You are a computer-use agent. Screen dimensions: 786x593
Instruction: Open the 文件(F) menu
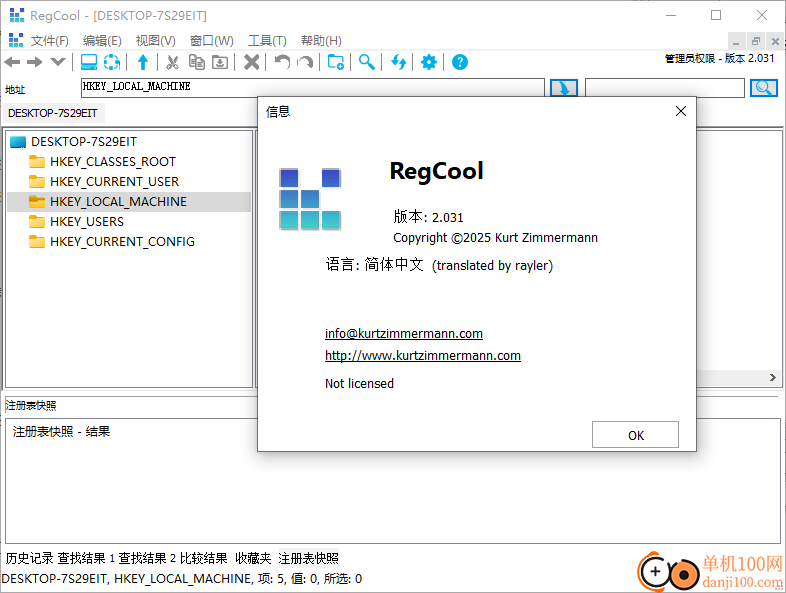coord(49,41)
